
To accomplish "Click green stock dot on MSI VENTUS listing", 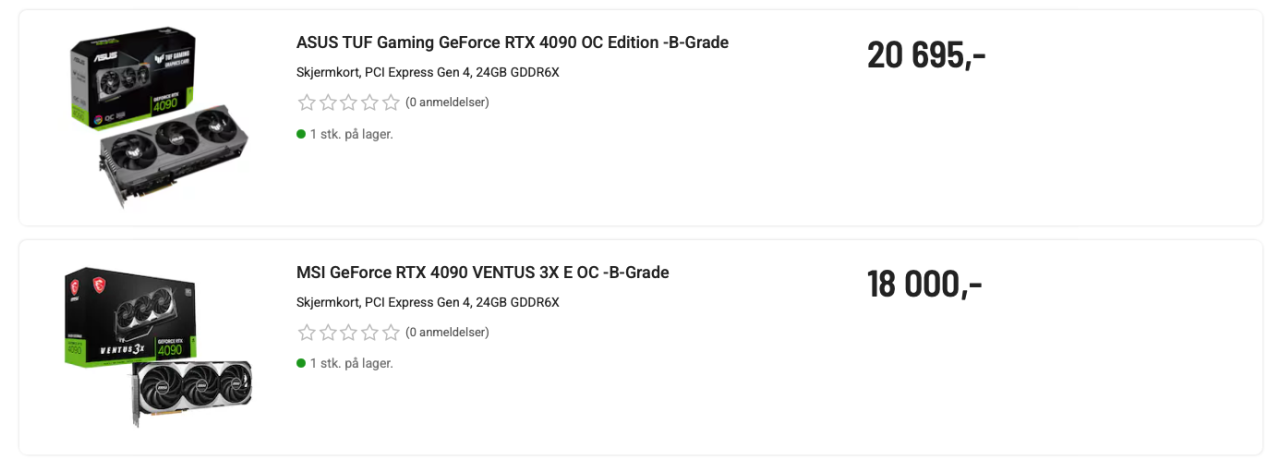I will pyautogui.click(x=301, y=363).
